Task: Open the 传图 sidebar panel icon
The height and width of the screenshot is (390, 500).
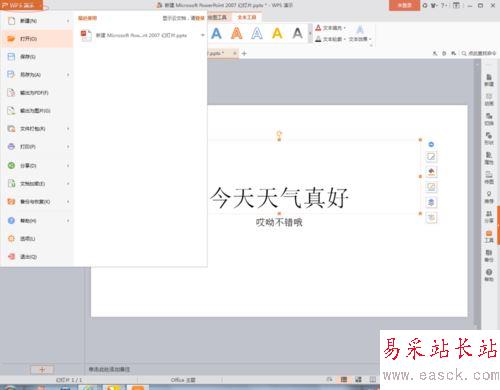Action: (489, 177)
